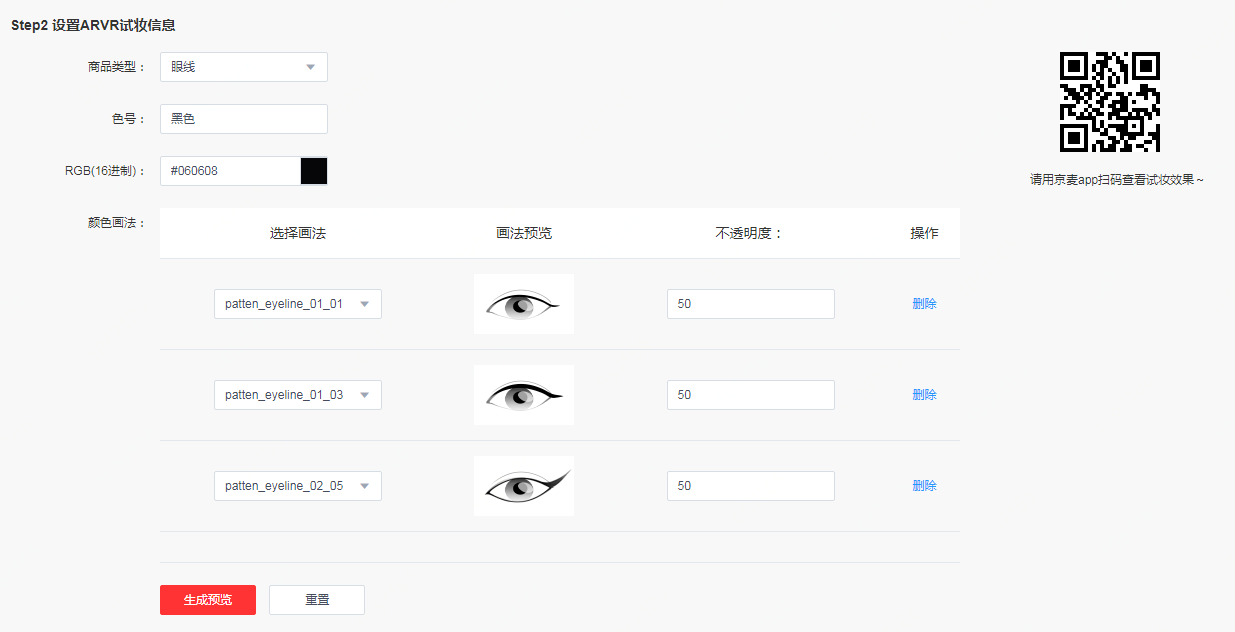1235x632 pixels.
Task: Click the red 生成预览 button
Action: tap(208, 600)
